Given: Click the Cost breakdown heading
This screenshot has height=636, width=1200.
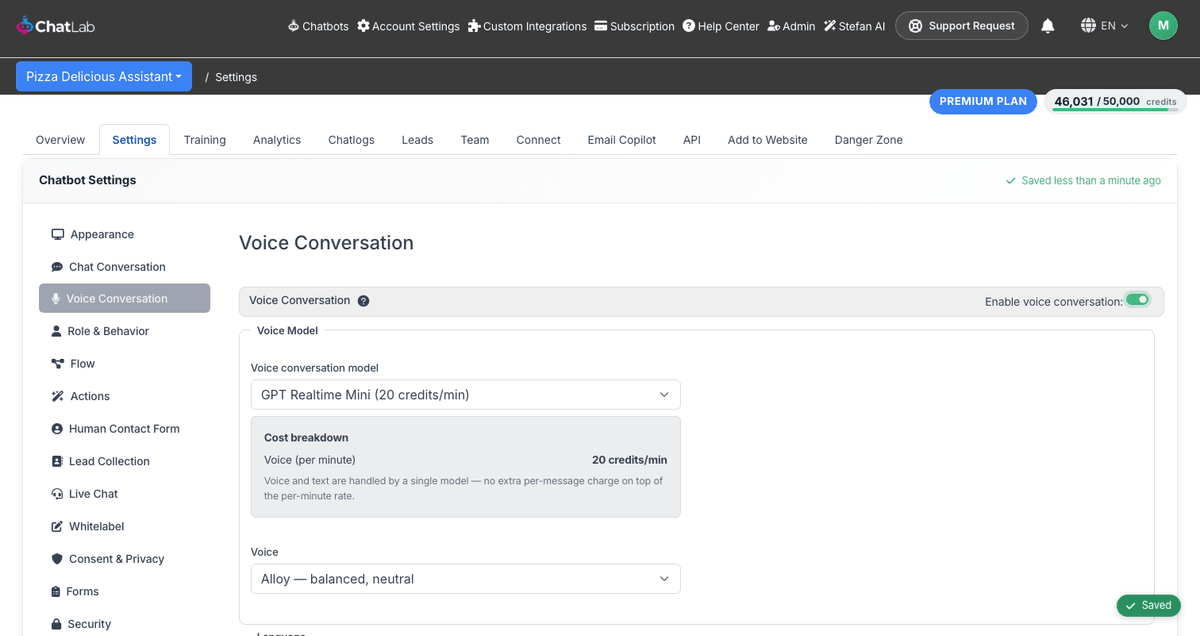Looking at the screenshot, I should click(306, 438).
